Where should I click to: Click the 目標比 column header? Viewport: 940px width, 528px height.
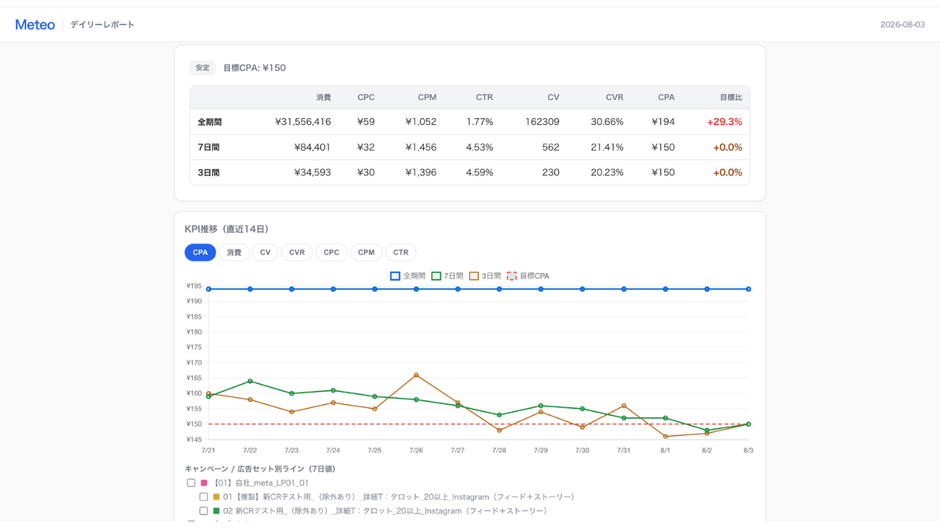coord(731,97)
